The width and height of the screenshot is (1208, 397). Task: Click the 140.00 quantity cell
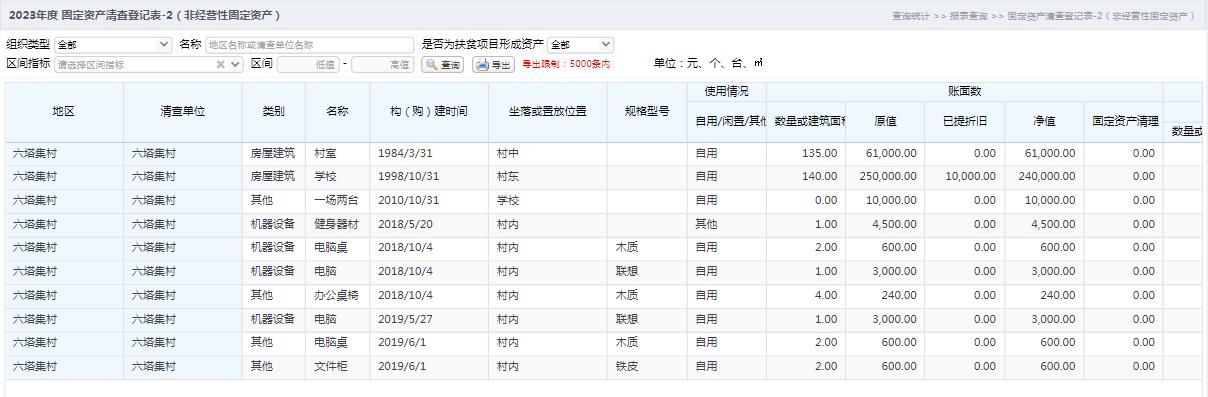point(807,177)
